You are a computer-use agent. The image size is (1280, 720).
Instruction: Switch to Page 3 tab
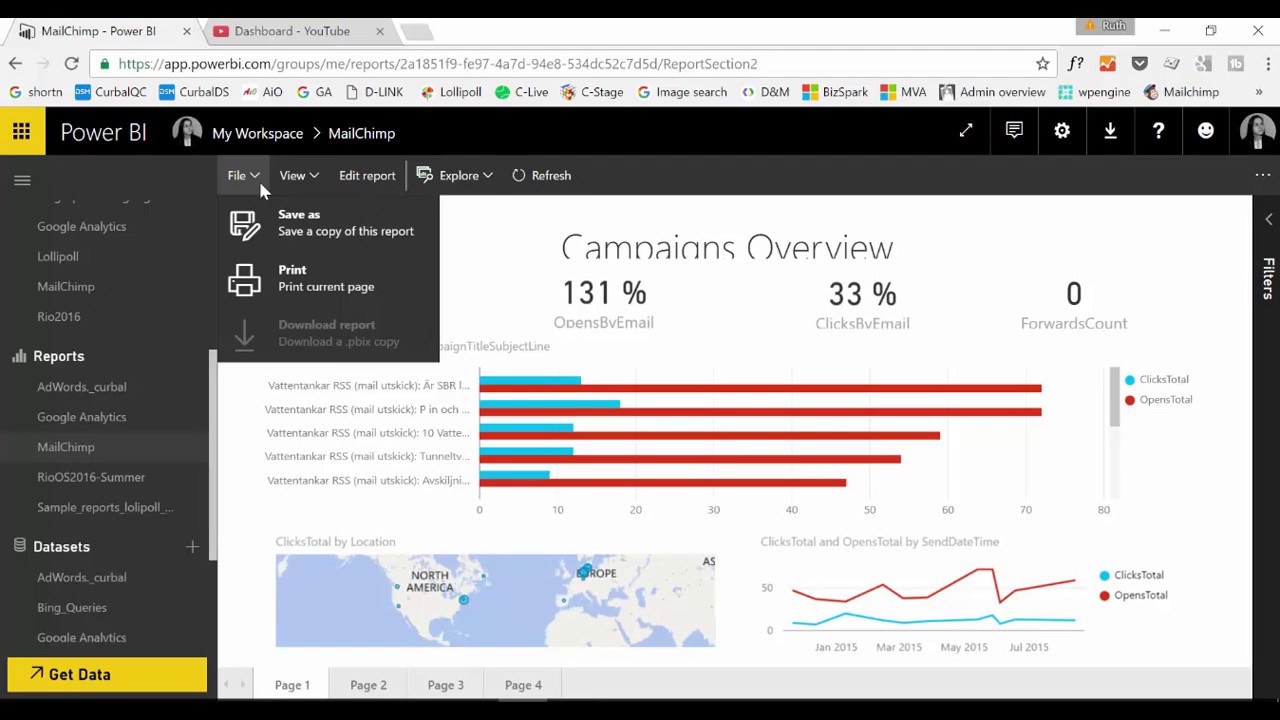[x=445, y=685]
